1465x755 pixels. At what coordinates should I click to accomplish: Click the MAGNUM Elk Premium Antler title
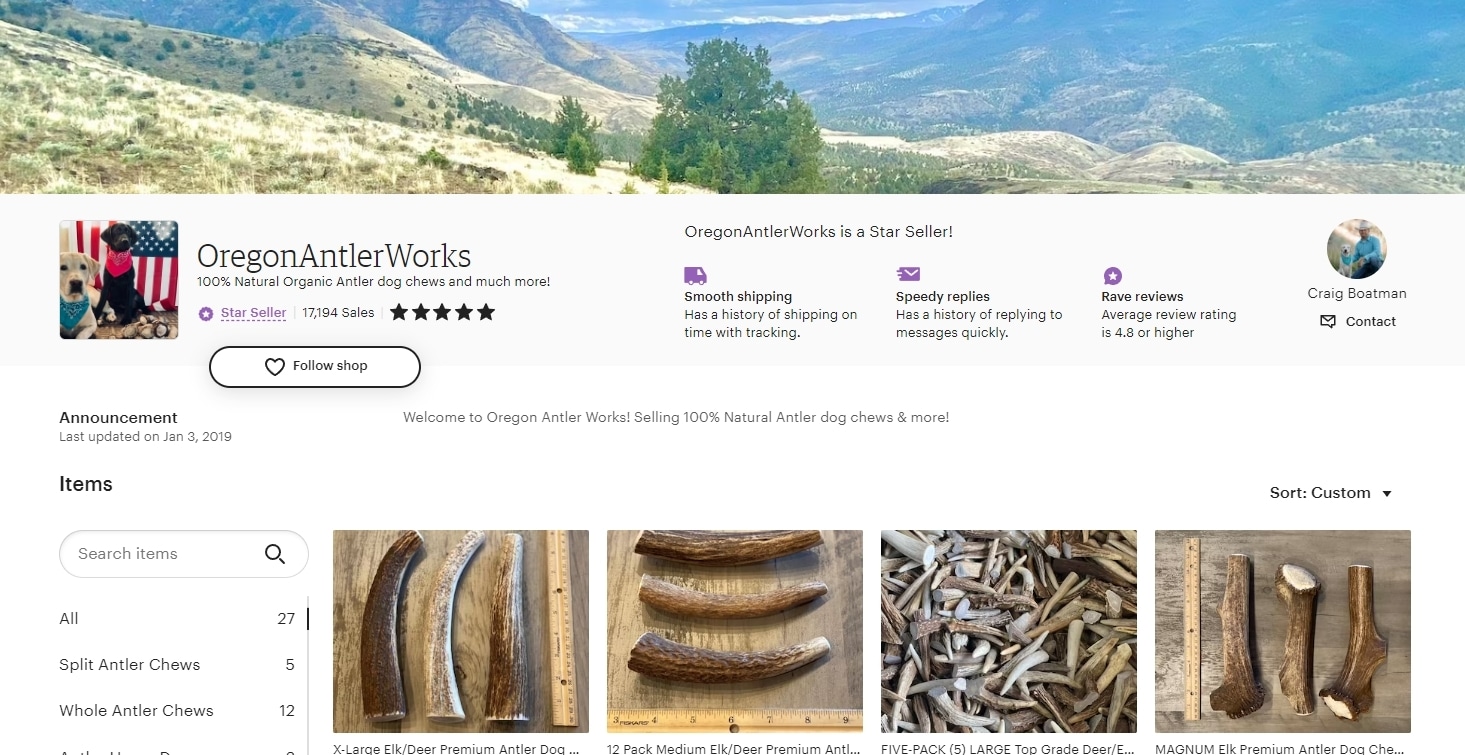(x=1281, y=748)
